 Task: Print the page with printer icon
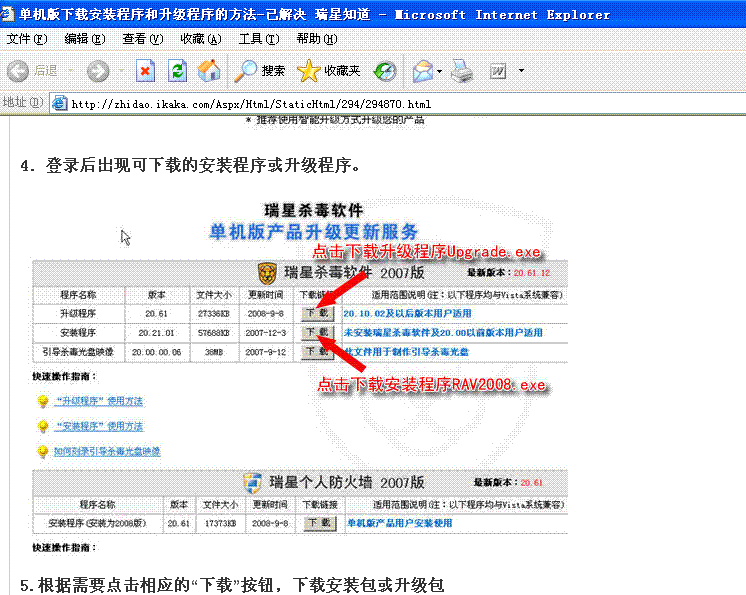461,71
